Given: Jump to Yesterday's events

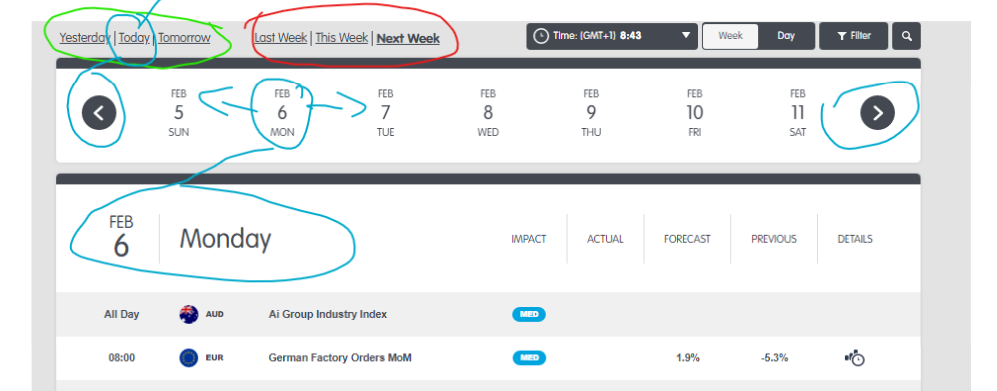Looking at the screenshot, I should pyautogui.click(x=85, y=38).
